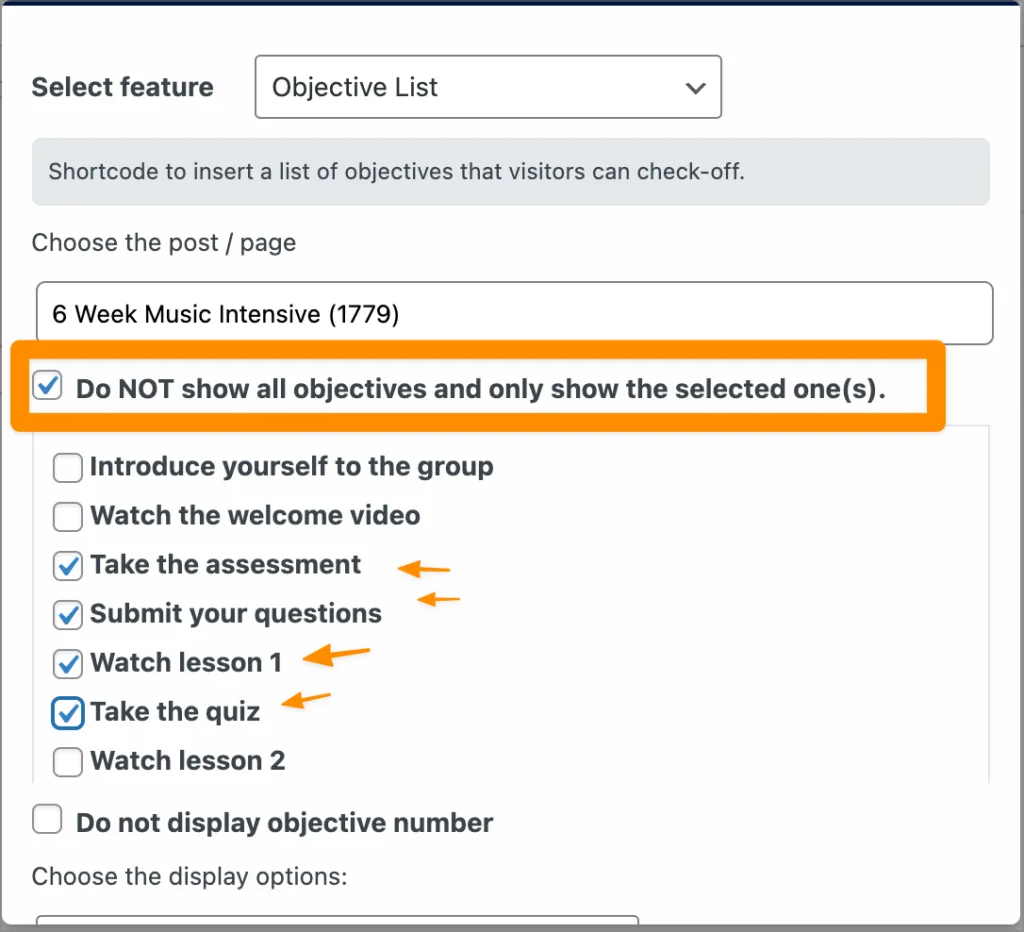Uncheck the Submit your questions objective
Image resolution: width=1024 pixels, height=932 pixels.
pos(67,614)
